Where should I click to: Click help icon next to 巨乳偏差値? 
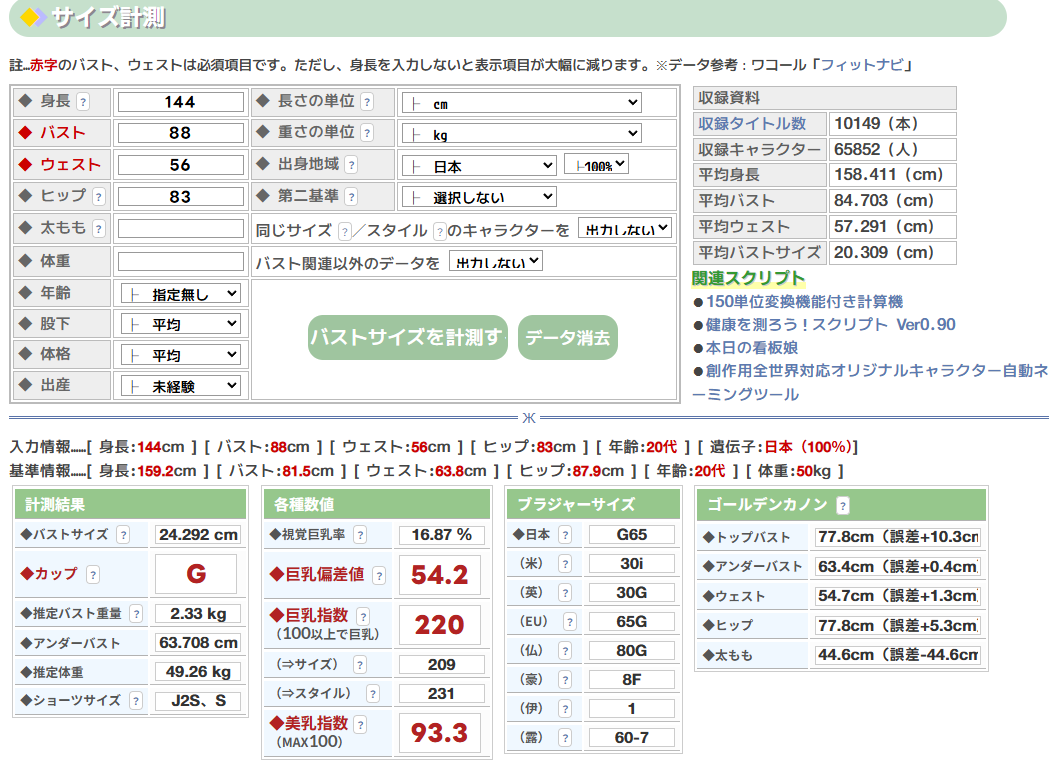click(380, 575)
